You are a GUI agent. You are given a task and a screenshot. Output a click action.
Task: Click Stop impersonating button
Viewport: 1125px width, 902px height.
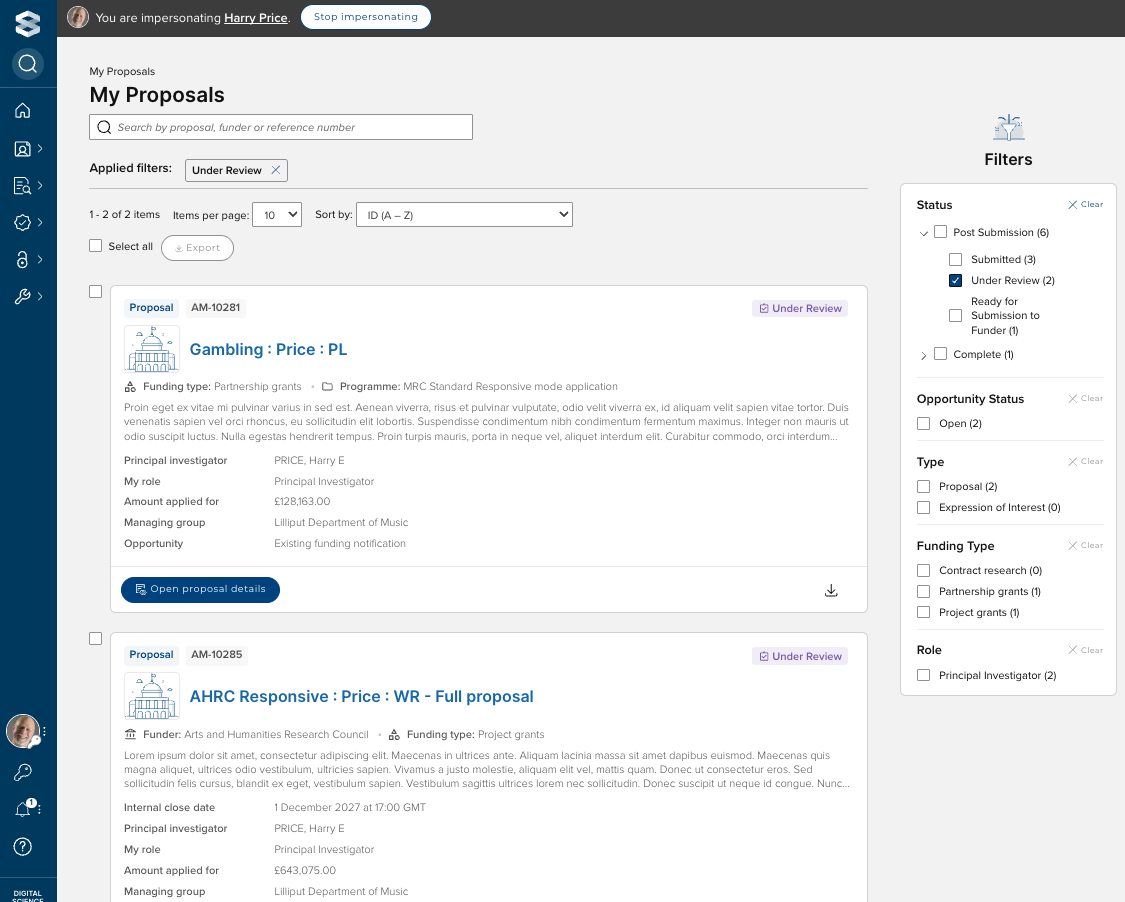(366, 17)
